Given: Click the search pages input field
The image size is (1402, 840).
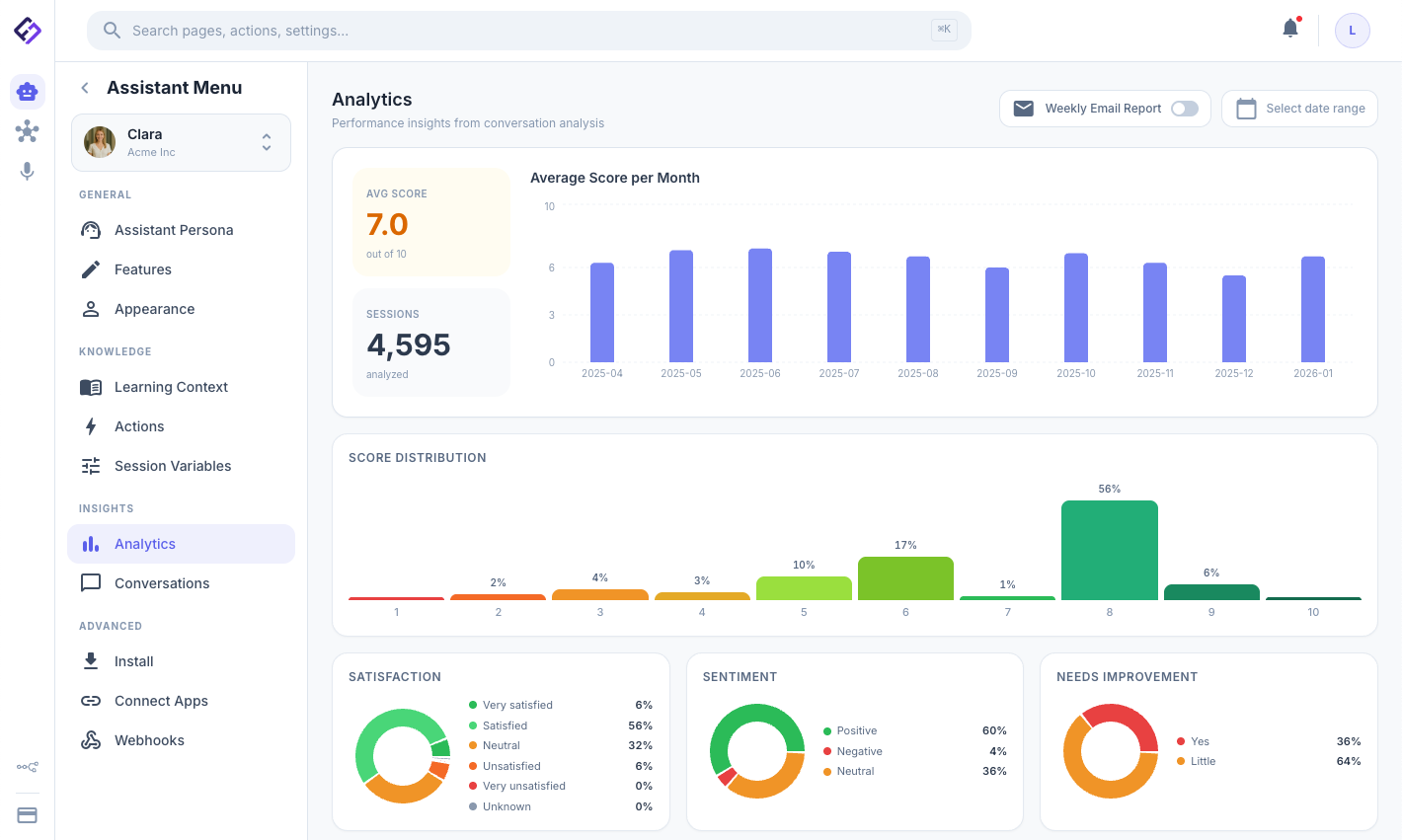Looking at the screenshot, I should 529,31.
